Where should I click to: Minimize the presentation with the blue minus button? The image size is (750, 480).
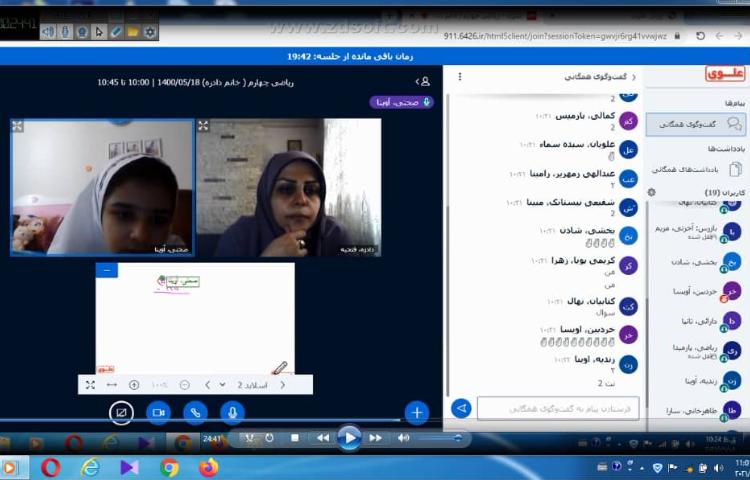click(106, 270)
